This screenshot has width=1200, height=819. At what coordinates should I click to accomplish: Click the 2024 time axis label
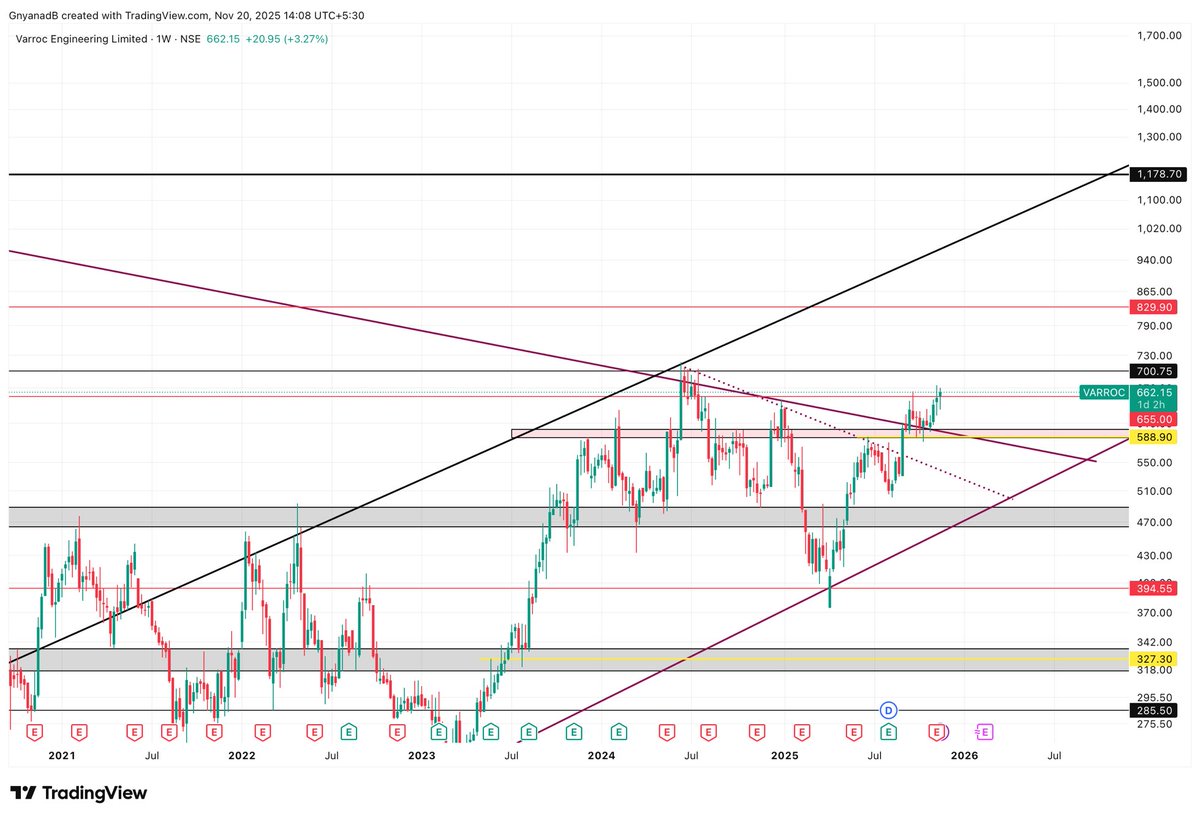point(602,757)
